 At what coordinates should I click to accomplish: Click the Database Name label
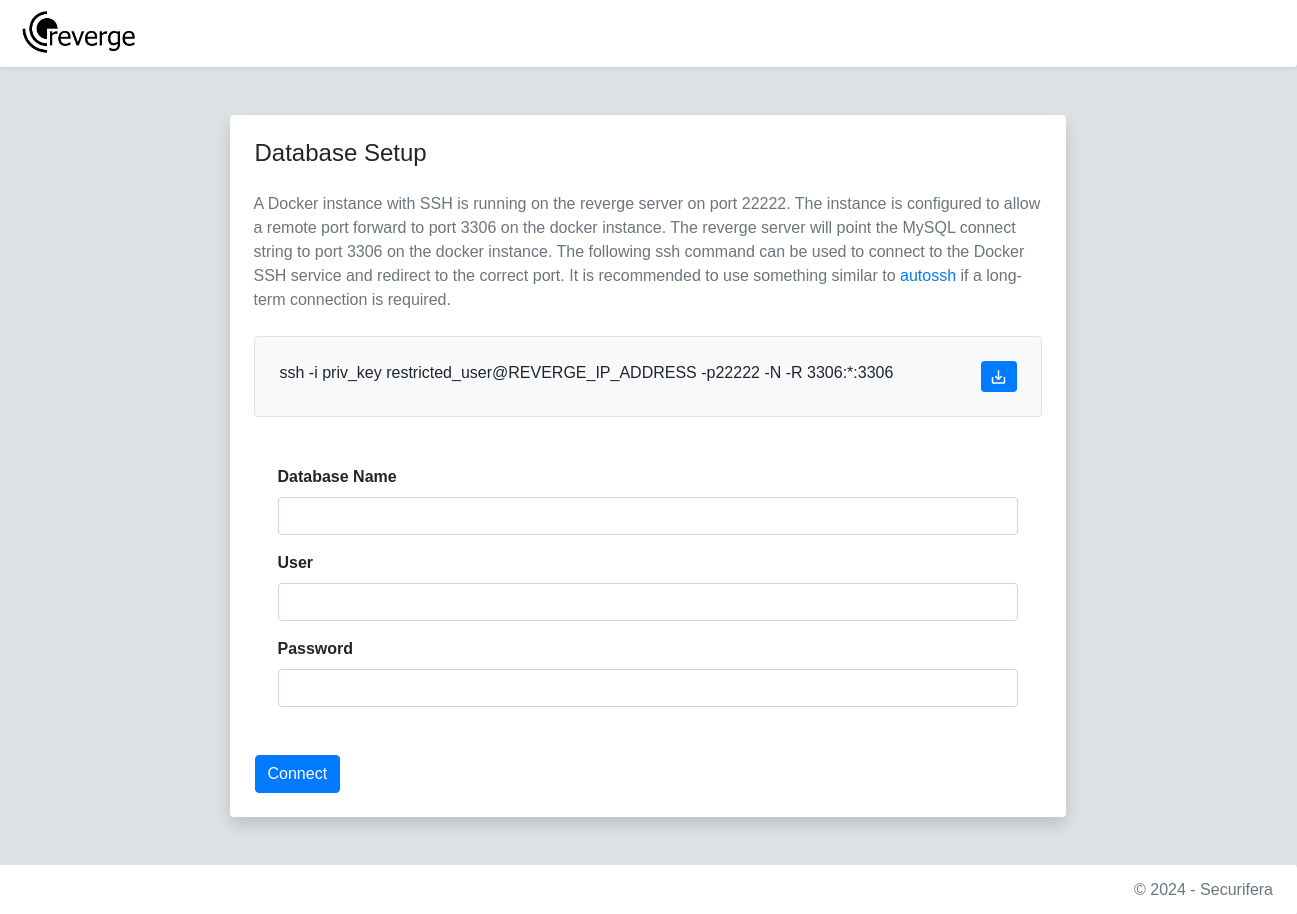pyautogui.click(x=337, y=476)
